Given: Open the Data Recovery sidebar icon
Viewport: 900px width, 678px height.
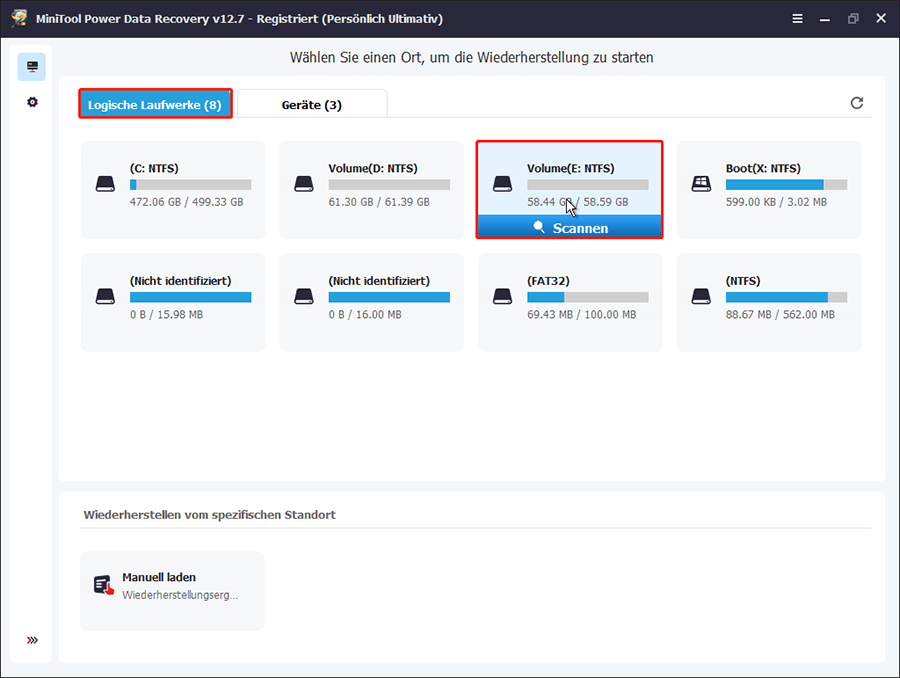Looking at the screenshot, I should (32, 65).
